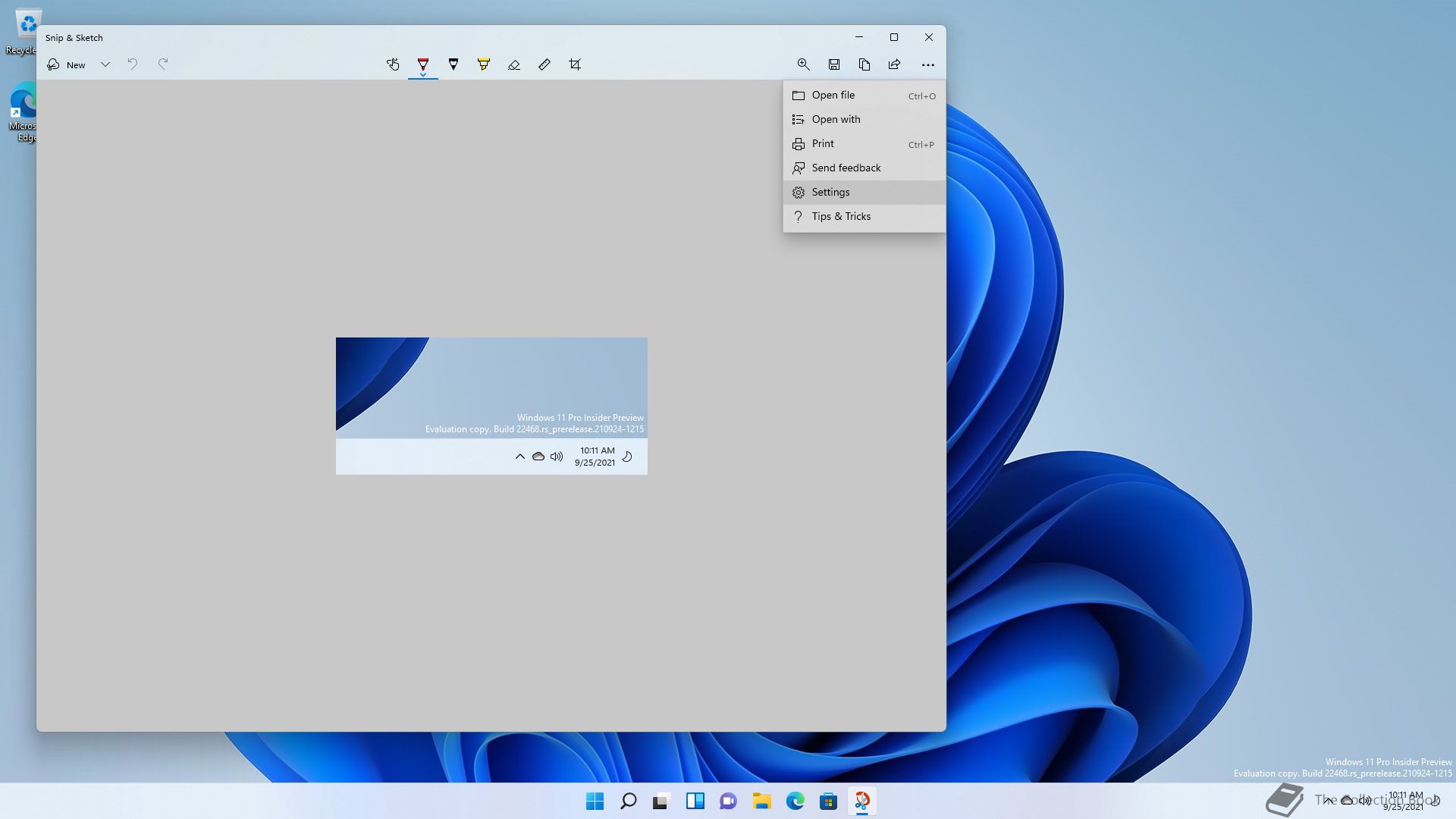The height and width of the screenshot is (819, 1456).
Task: Start a New snip
Action: click(x=67, y=64)
